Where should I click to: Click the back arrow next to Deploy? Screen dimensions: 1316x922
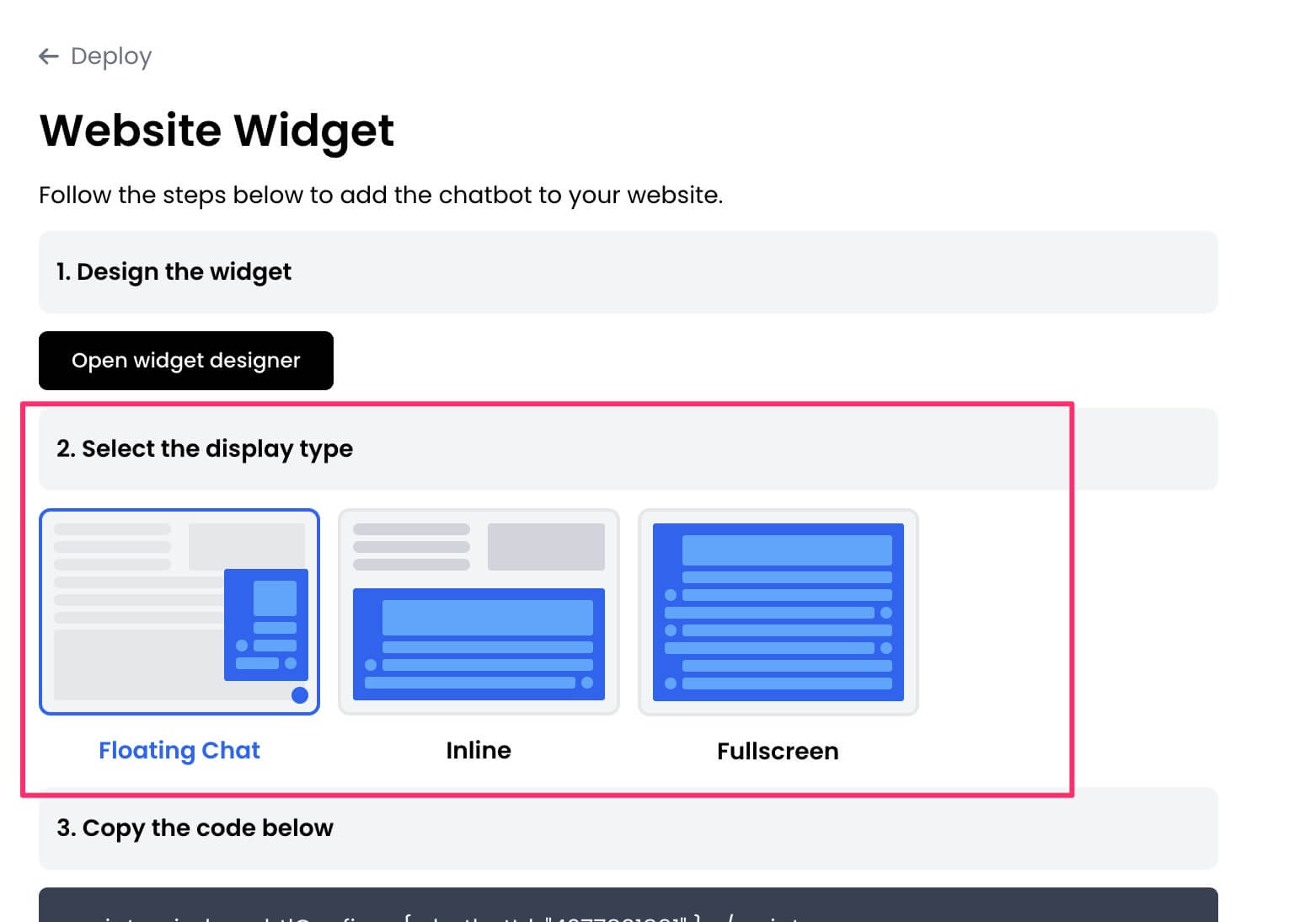(48, 56)
